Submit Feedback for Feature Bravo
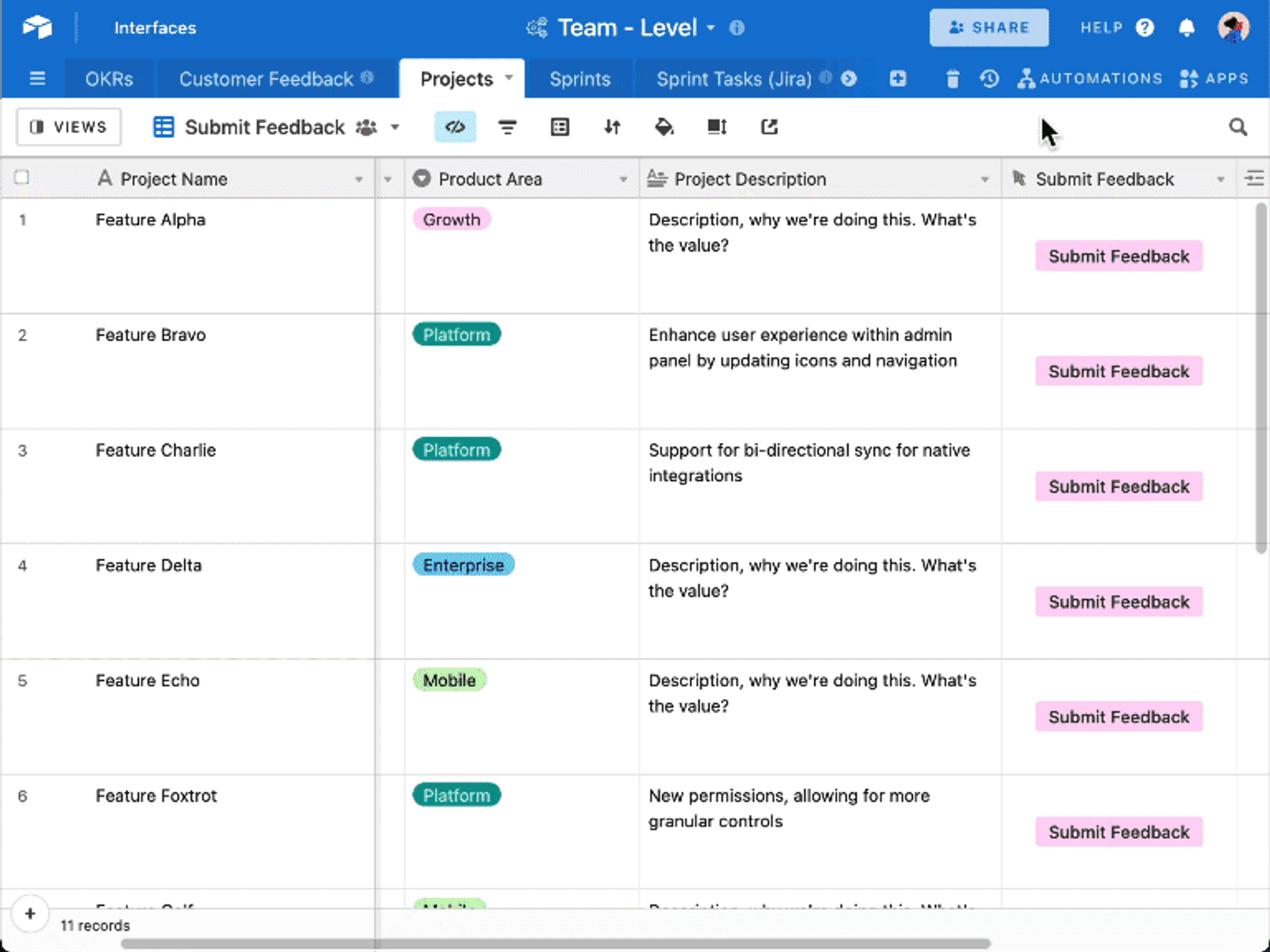This screenshot has width=1270, height=952. [1119, 371]
